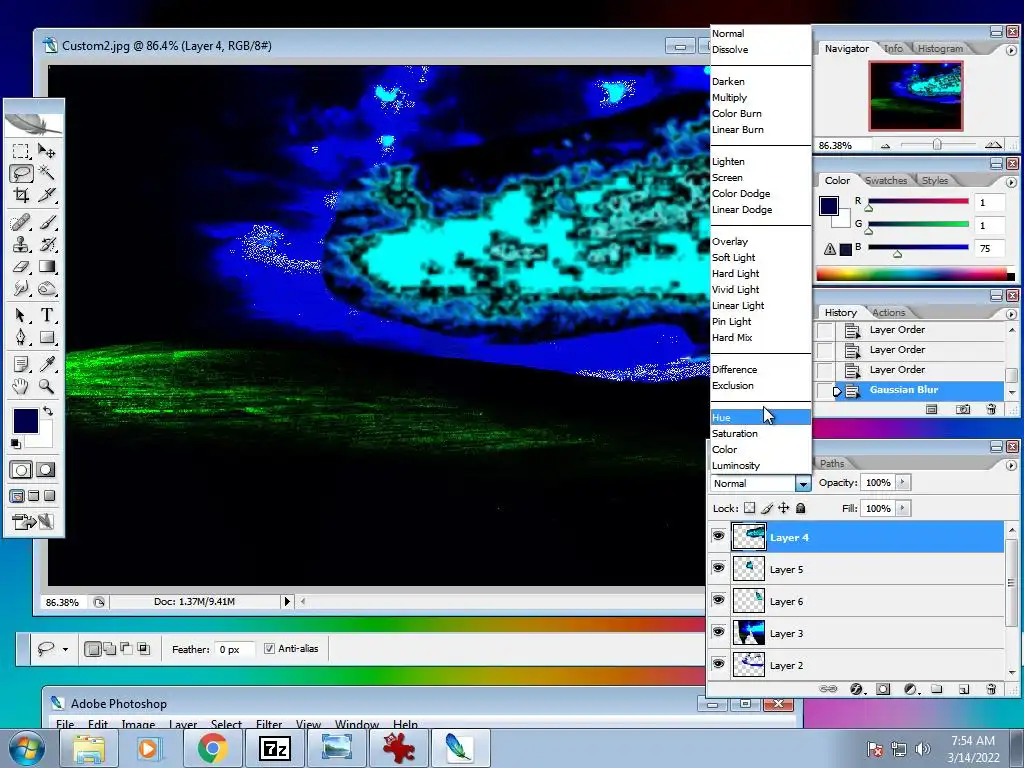
Task: Switch to the Actions tab
Action: pyautogui.click(x=888, y=312)
